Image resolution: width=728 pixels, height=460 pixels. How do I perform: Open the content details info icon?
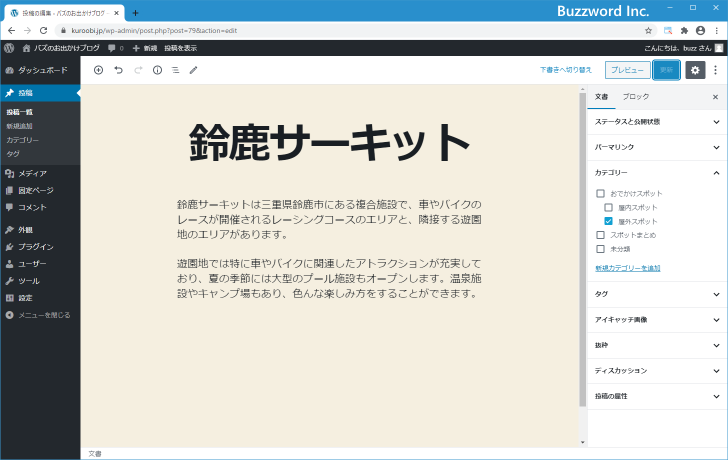157,70
